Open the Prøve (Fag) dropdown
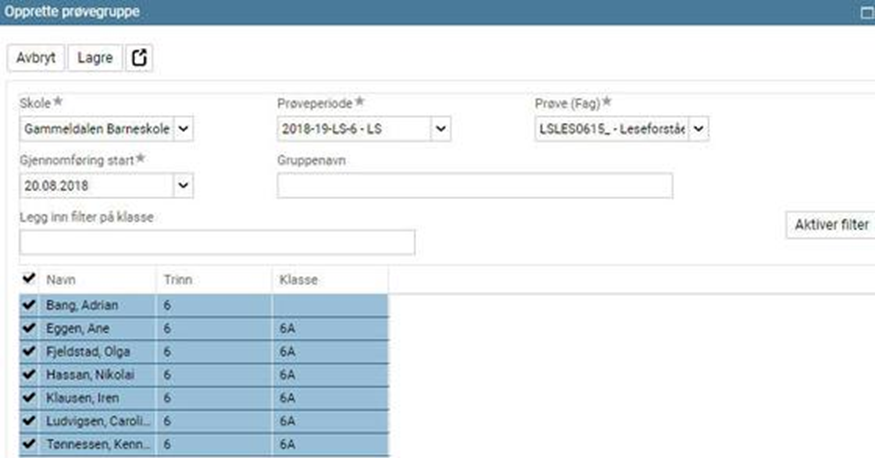Image resolution: width=875 pixels, height=458 pixels. (699, 129)
